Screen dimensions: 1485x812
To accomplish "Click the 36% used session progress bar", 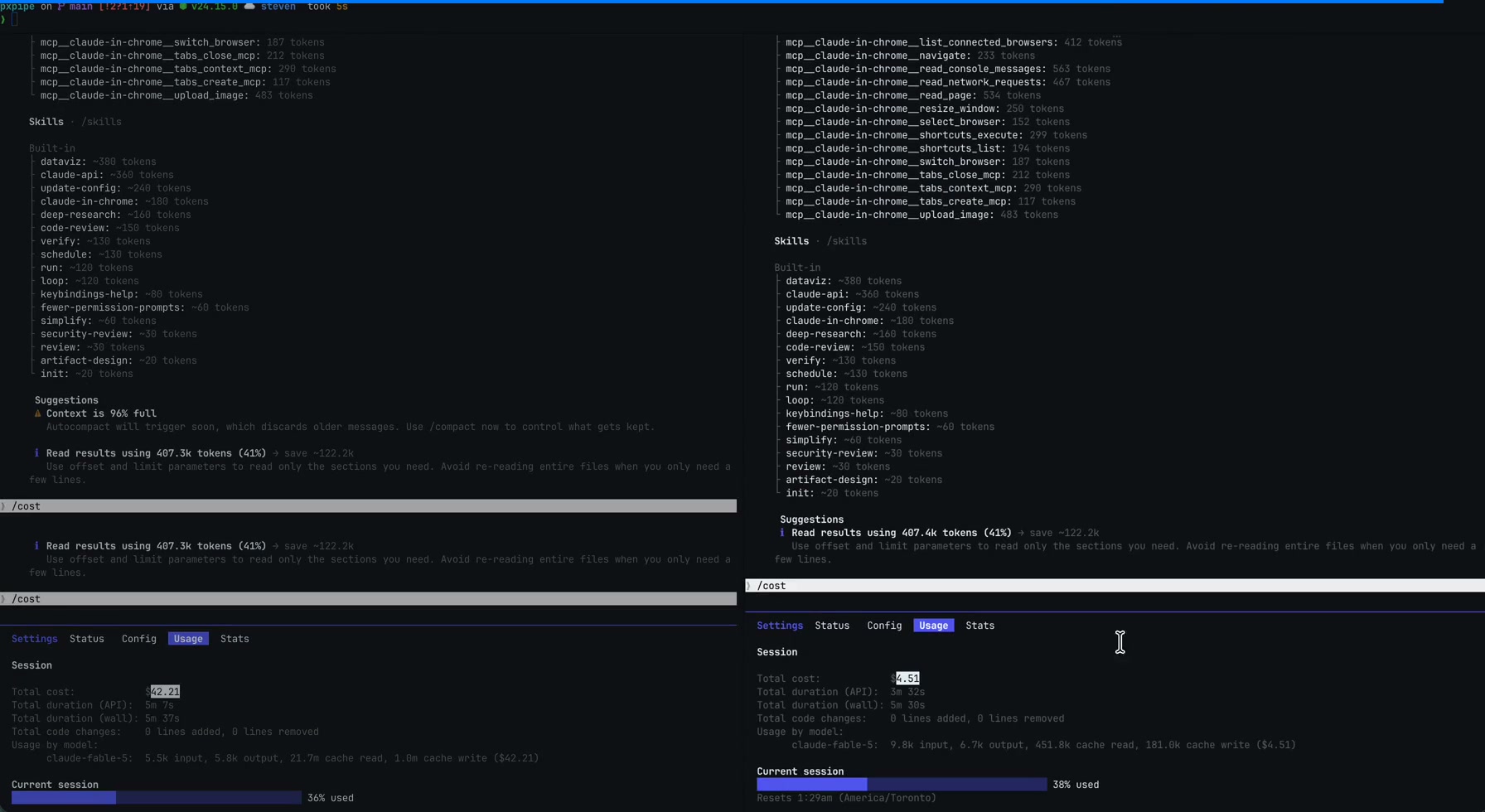I will coord(157,798).
